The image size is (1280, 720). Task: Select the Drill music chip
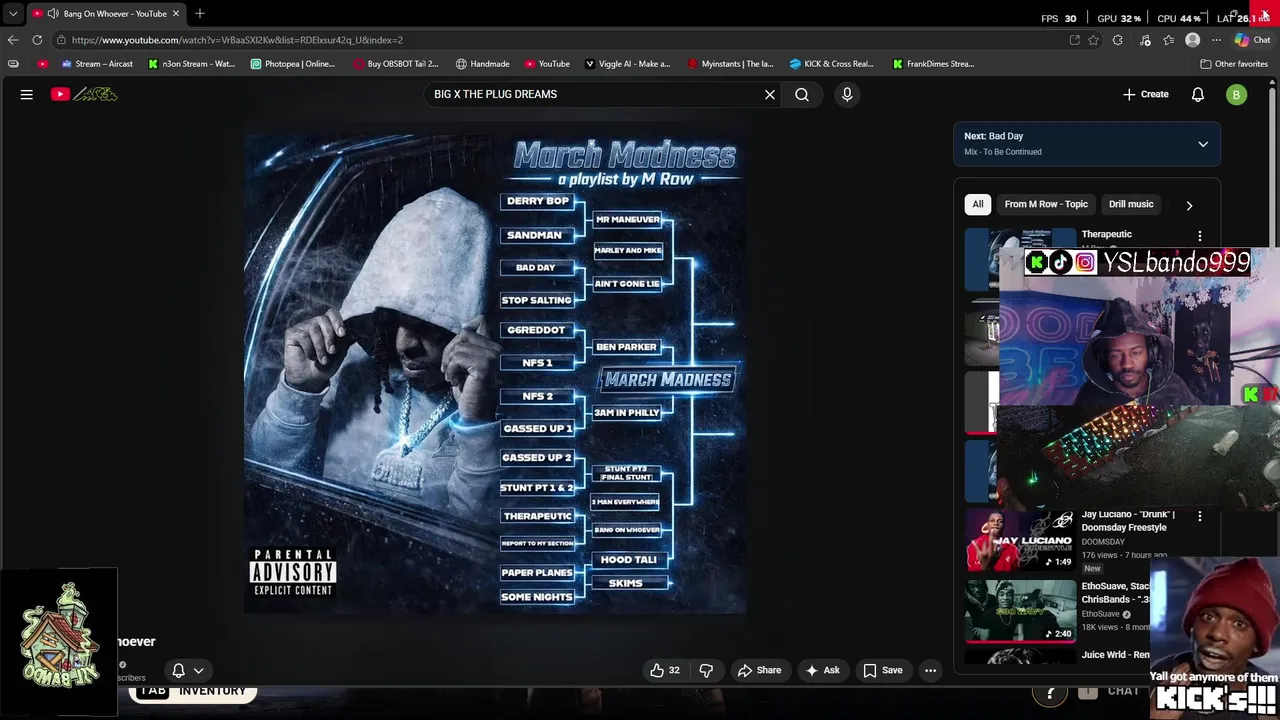click(1131, 204)
